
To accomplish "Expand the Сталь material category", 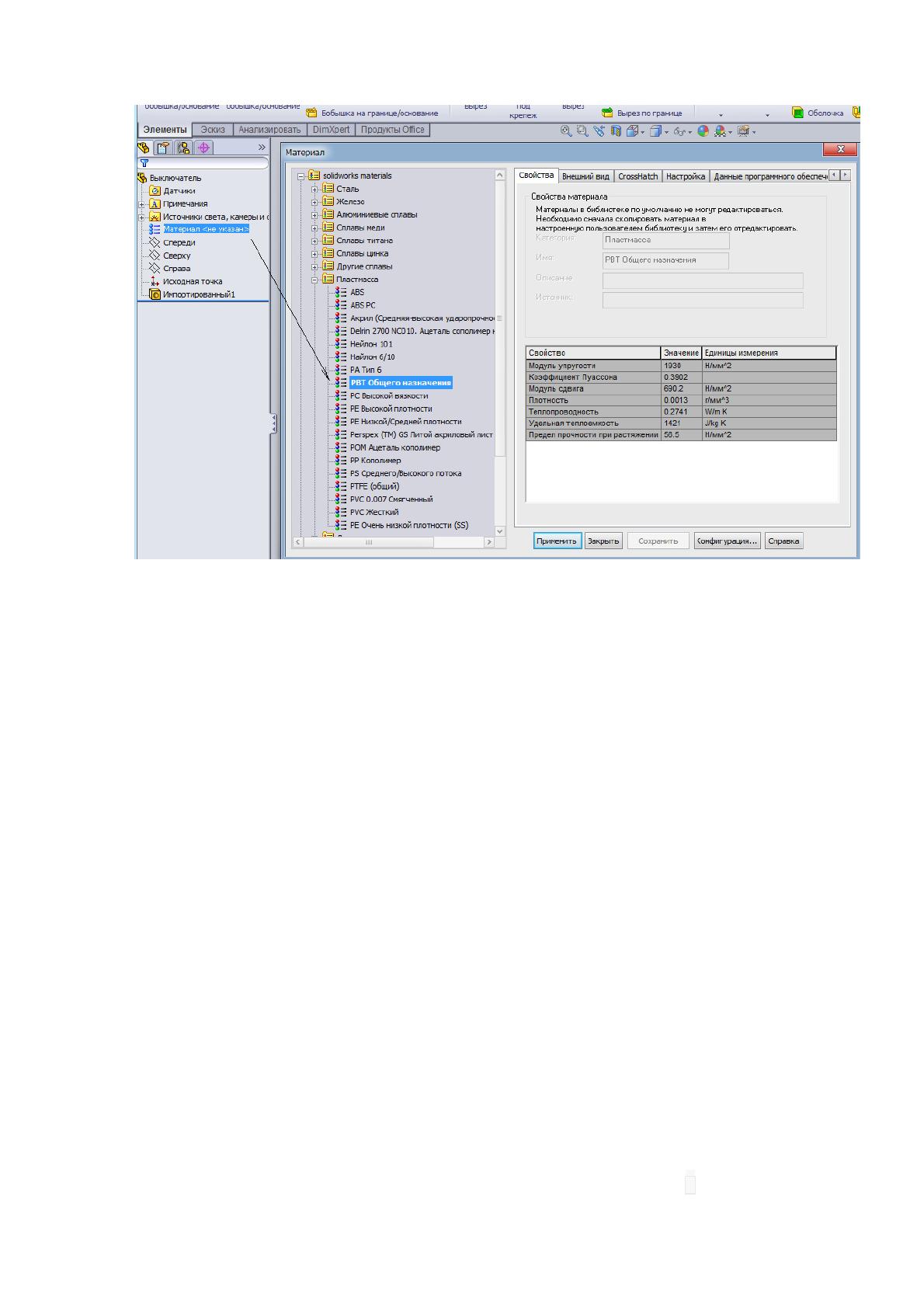I will click(x=314, y=189).
